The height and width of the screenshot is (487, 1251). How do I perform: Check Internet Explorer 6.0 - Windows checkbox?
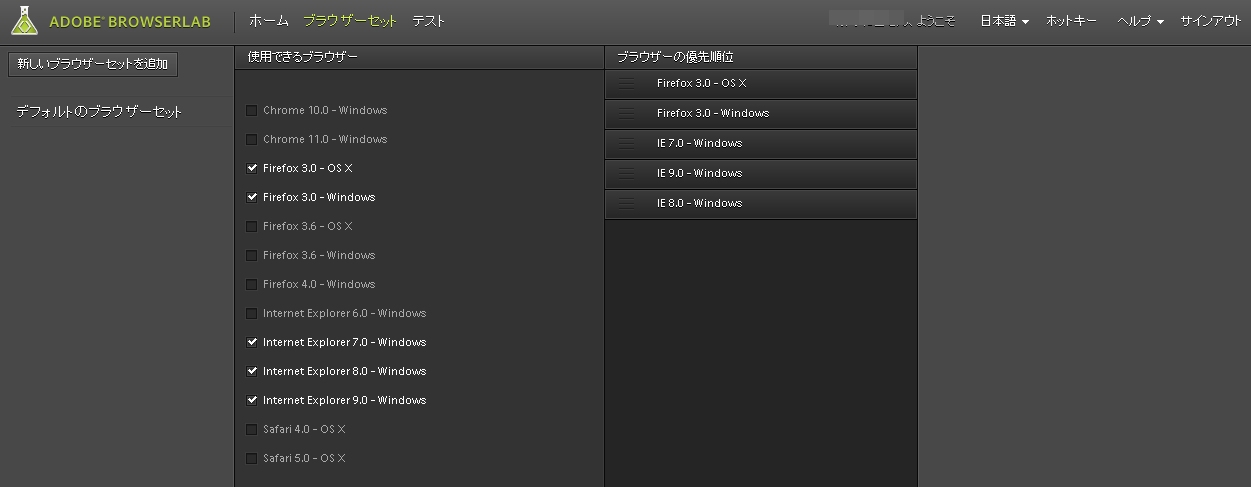[252, 313]
